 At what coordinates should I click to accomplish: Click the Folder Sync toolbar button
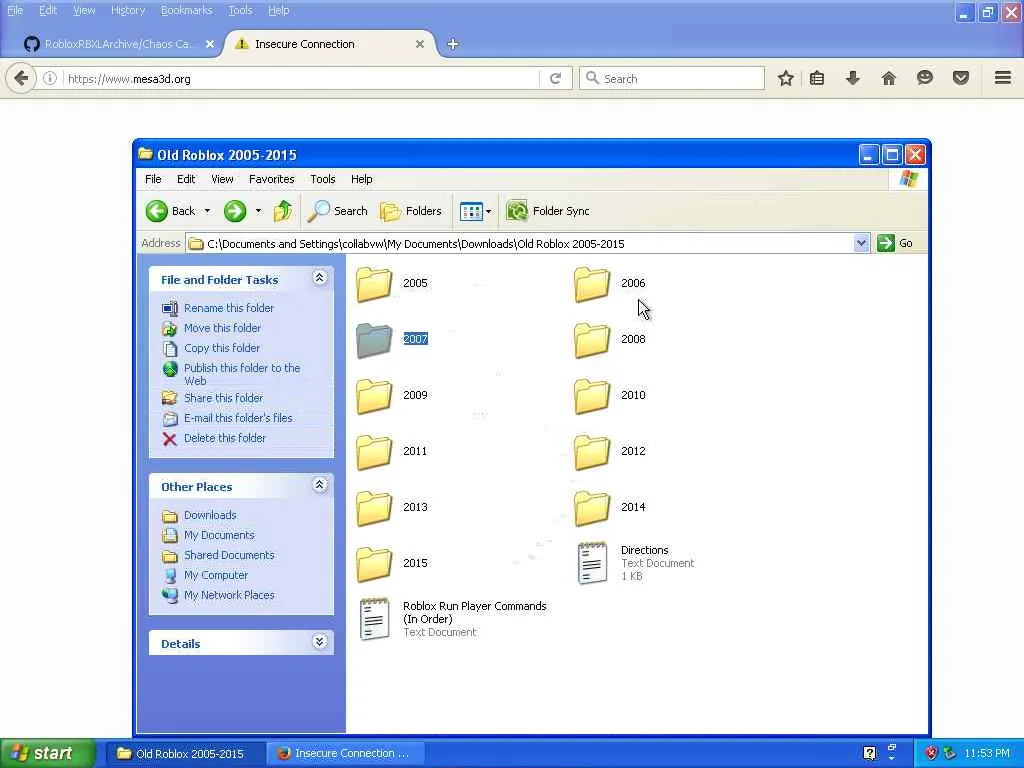(x=548, y=211)
